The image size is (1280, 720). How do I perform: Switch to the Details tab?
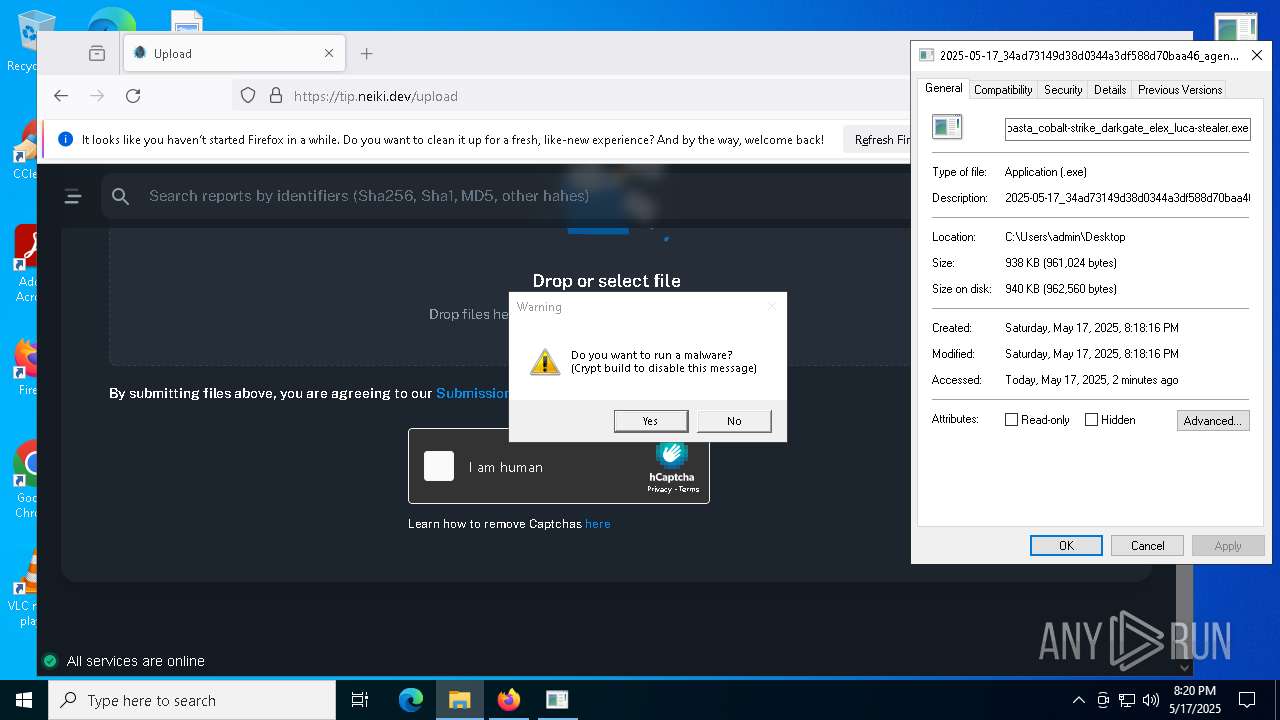[x=1110, y=90]
